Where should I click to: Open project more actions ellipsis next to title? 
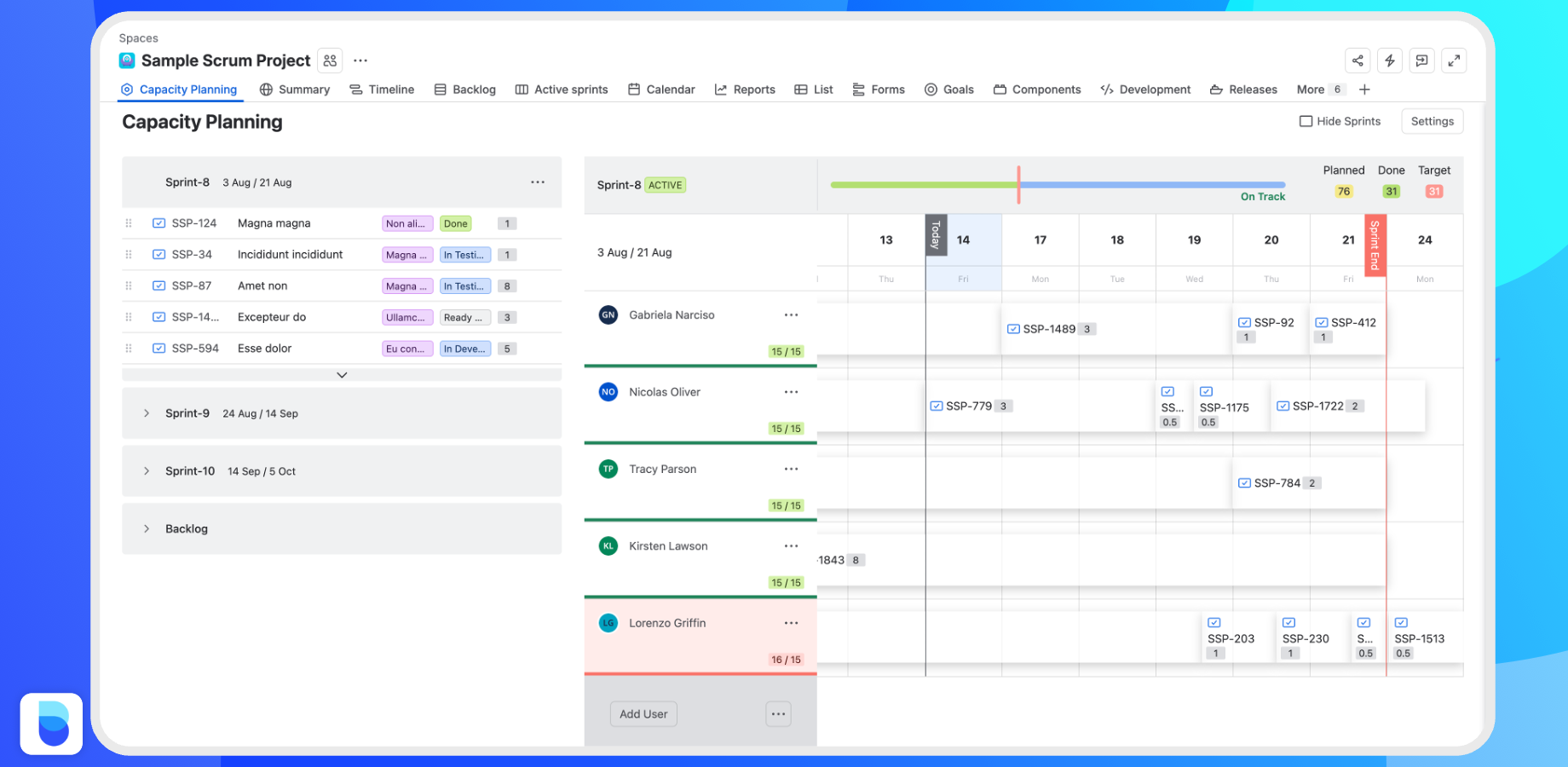pos(360,61)
